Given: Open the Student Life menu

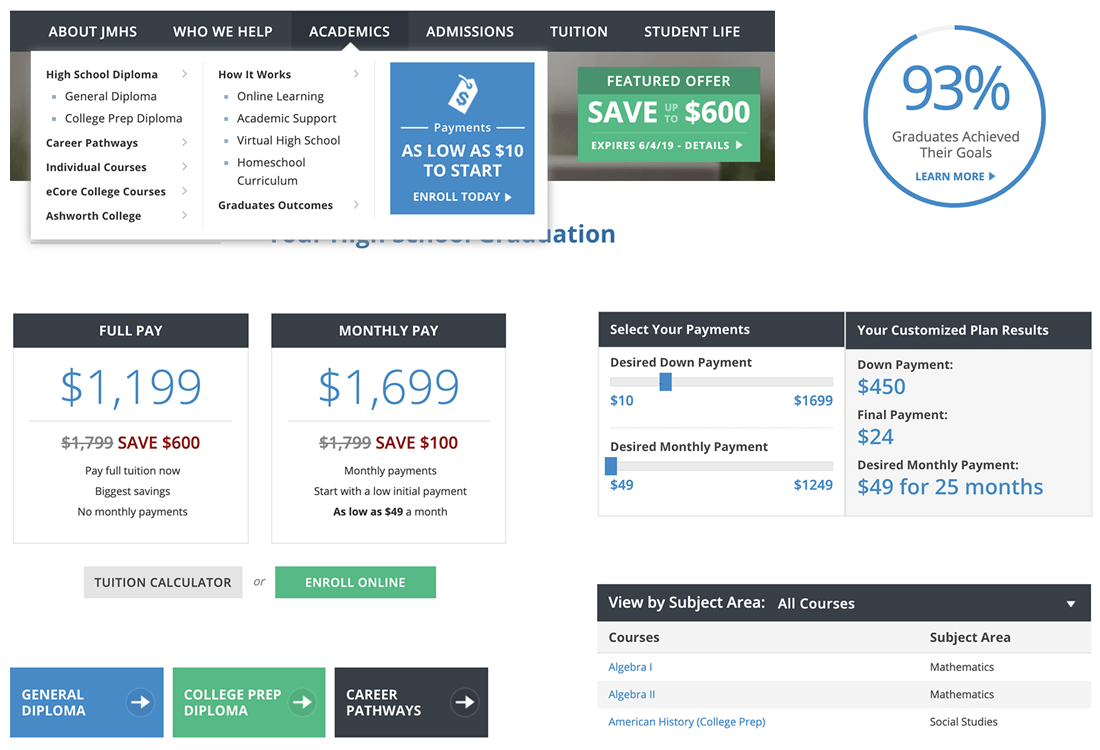Looking at the screenshot, I should (x=692, y=32).
